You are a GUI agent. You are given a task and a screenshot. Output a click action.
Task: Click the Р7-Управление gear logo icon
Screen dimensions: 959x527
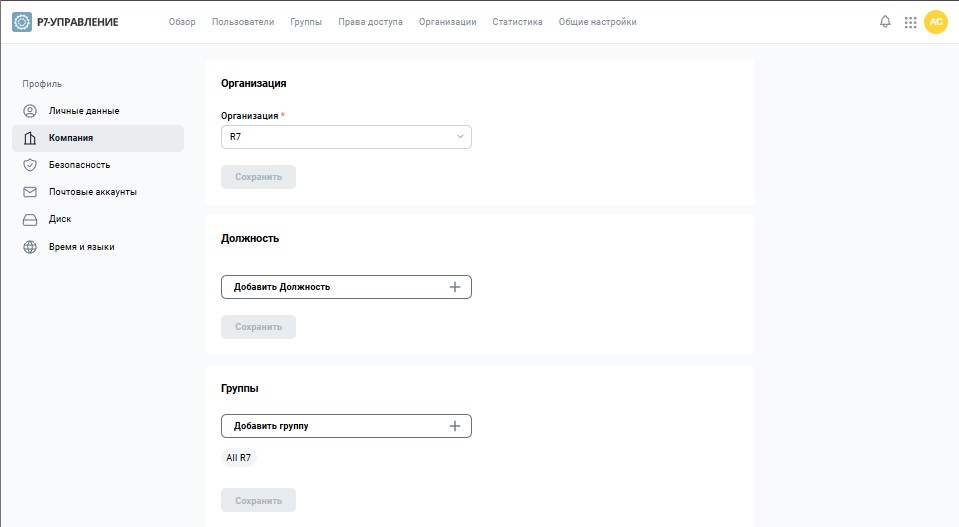(x=22, y=22)
